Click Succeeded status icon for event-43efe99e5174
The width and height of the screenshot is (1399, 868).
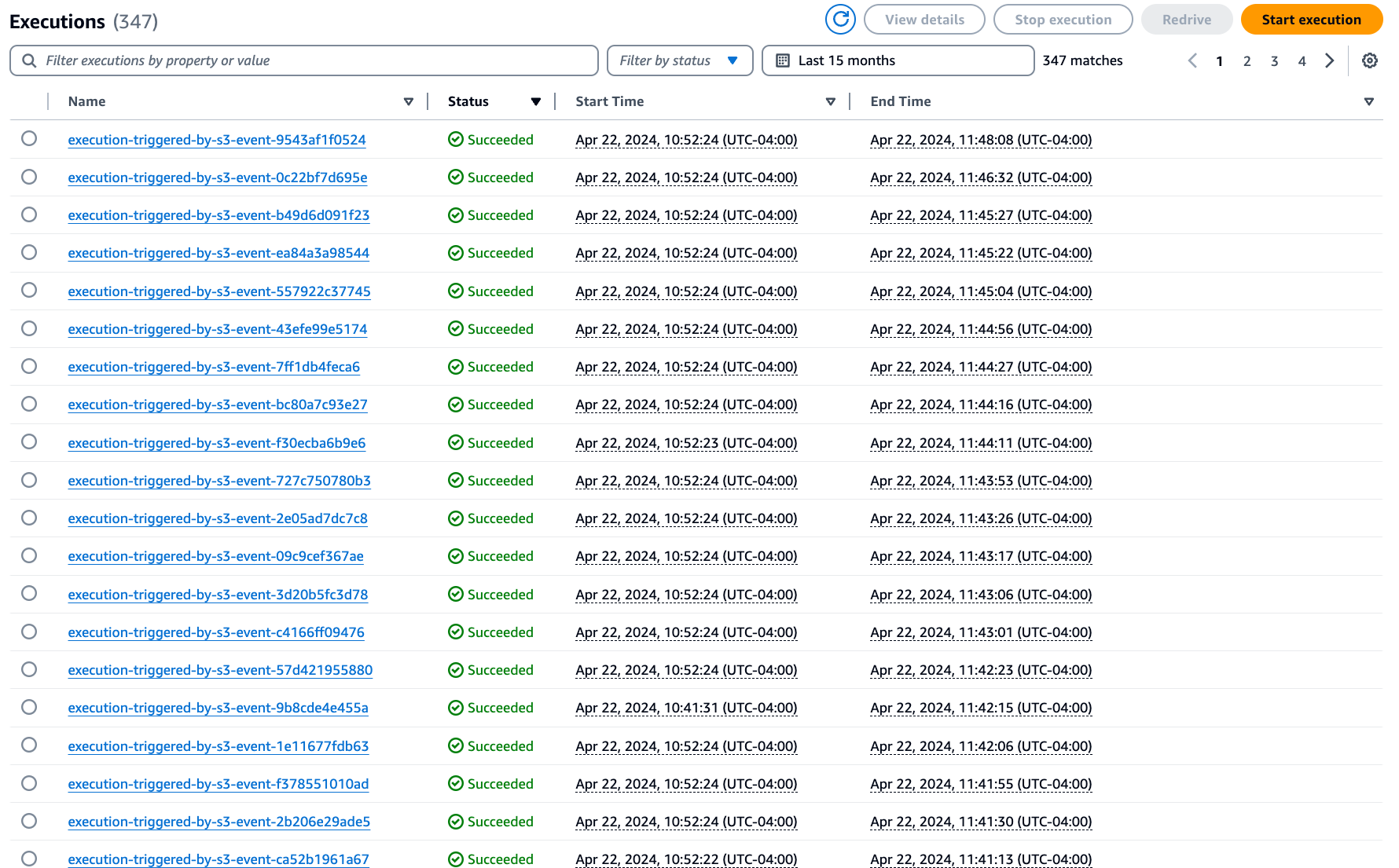point(456,329)
